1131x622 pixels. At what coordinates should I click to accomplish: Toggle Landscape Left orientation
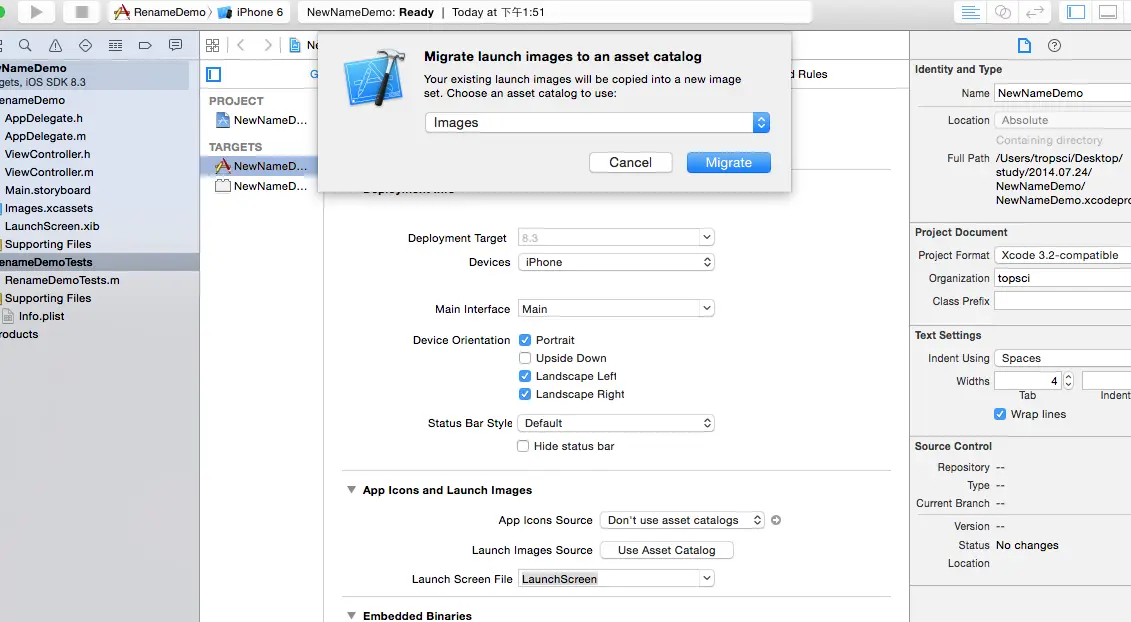524,376
